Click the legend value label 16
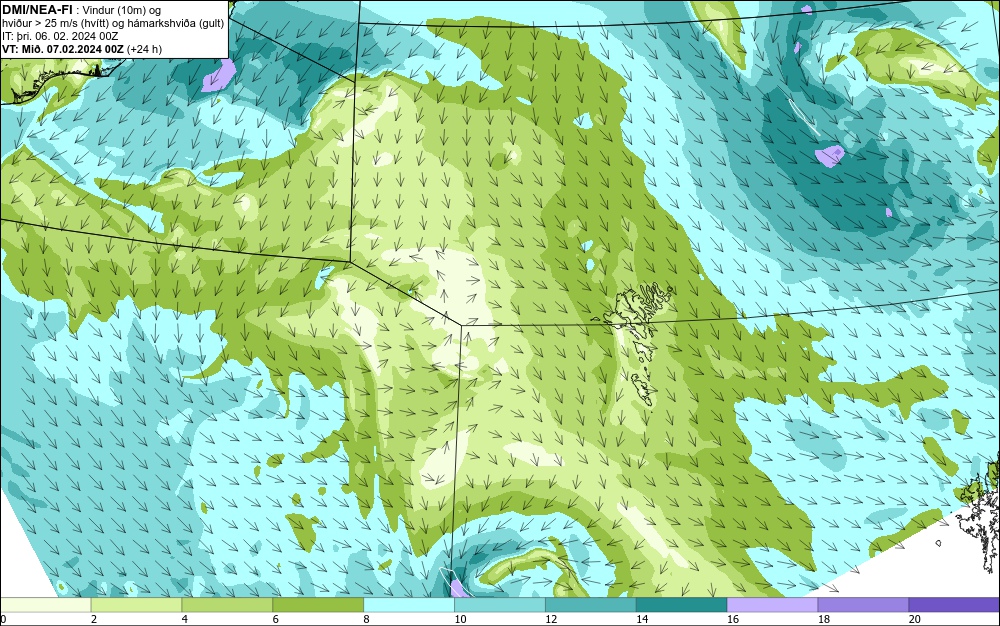 (733, 619)
